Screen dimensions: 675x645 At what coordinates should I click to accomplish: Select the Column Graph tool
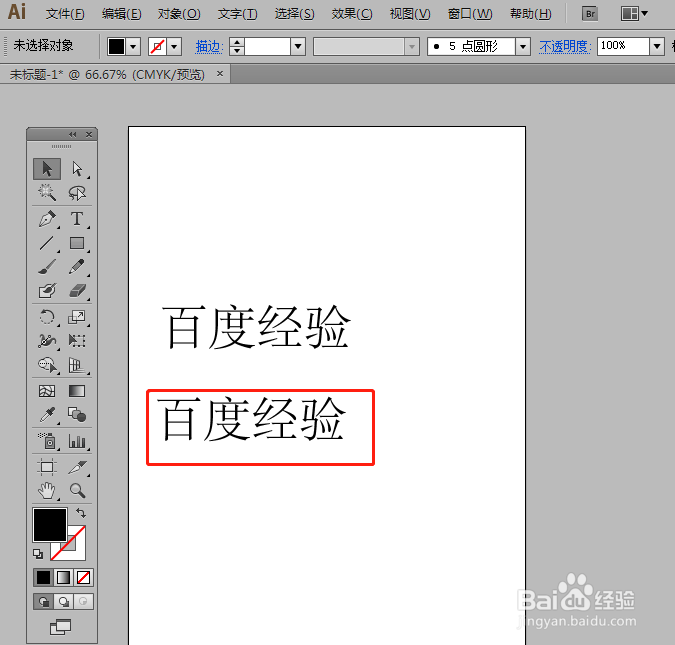(x=77, y=441)
